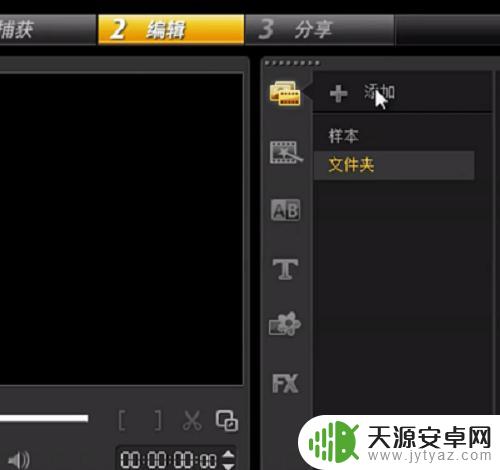
Task: Set the mark-out right bracket
Action: (158, 421)
